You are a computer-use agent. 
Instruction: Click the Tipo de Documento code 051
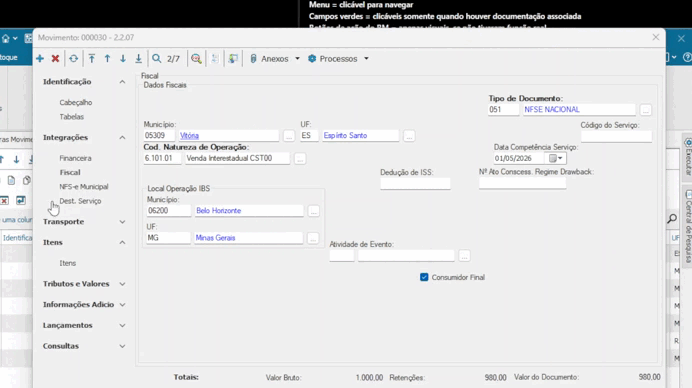(504, 109)
